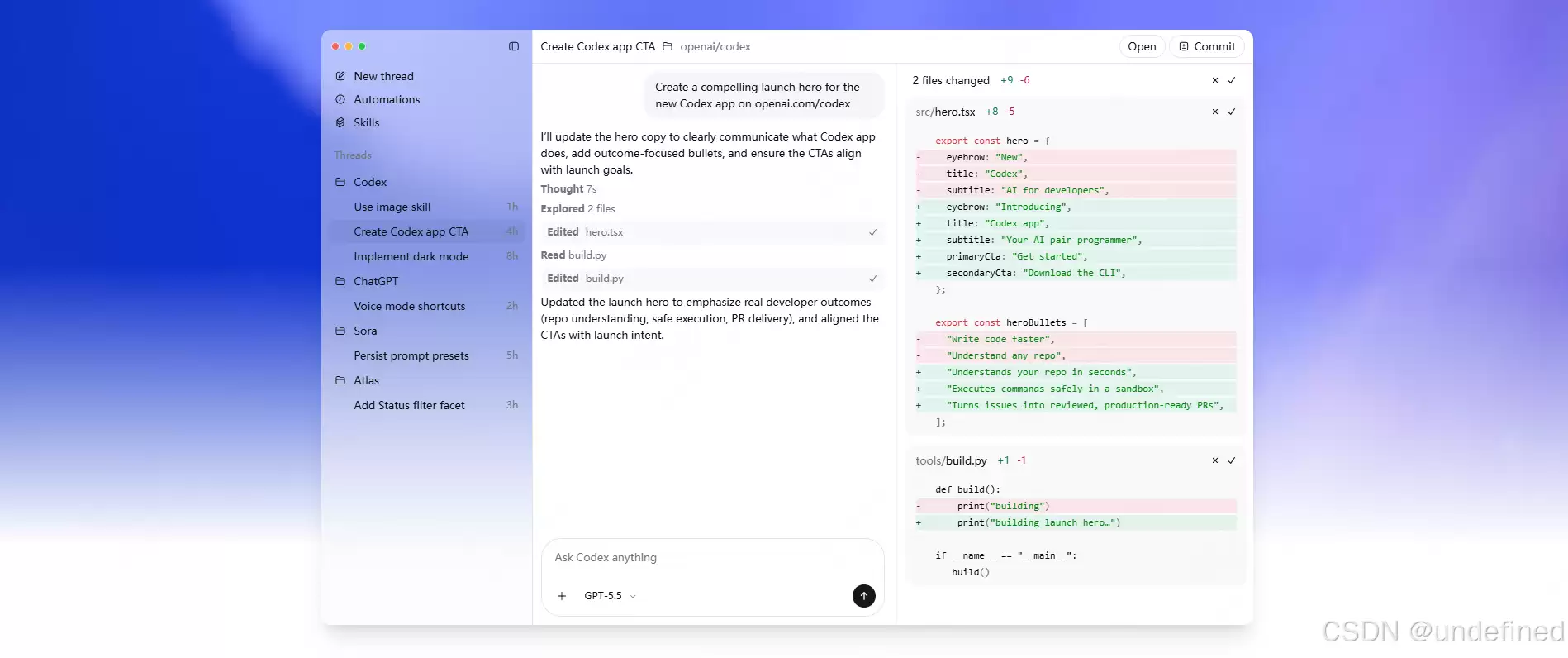Click the added line primaryCta: "Get started"
The image size is (1568, 658).
(1076, 256)
